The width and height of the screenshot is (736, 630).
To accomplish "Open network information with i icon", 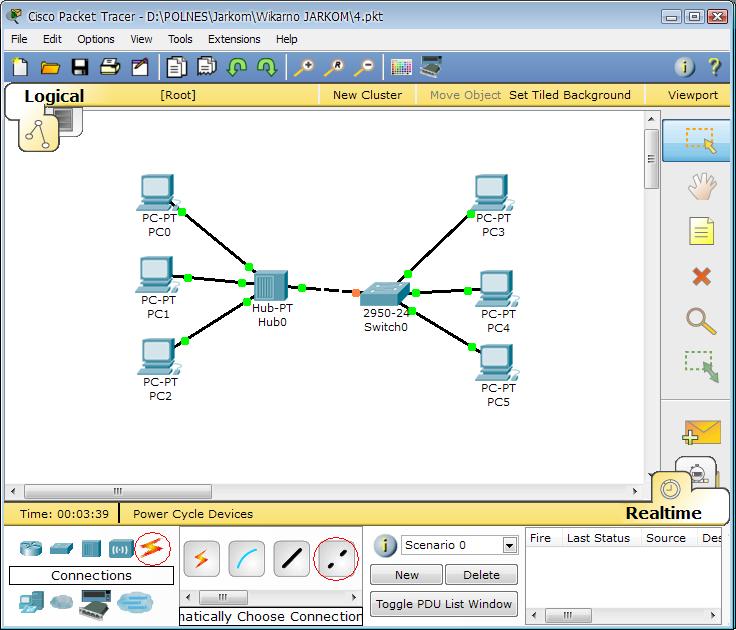I will coord(684,67).
